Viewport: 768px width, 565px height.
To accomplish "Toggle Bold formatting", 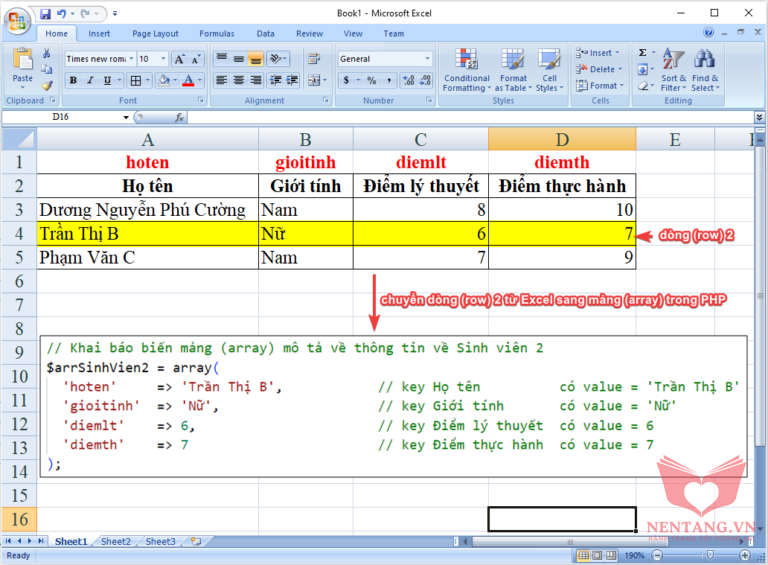I will tap(72, 80).
